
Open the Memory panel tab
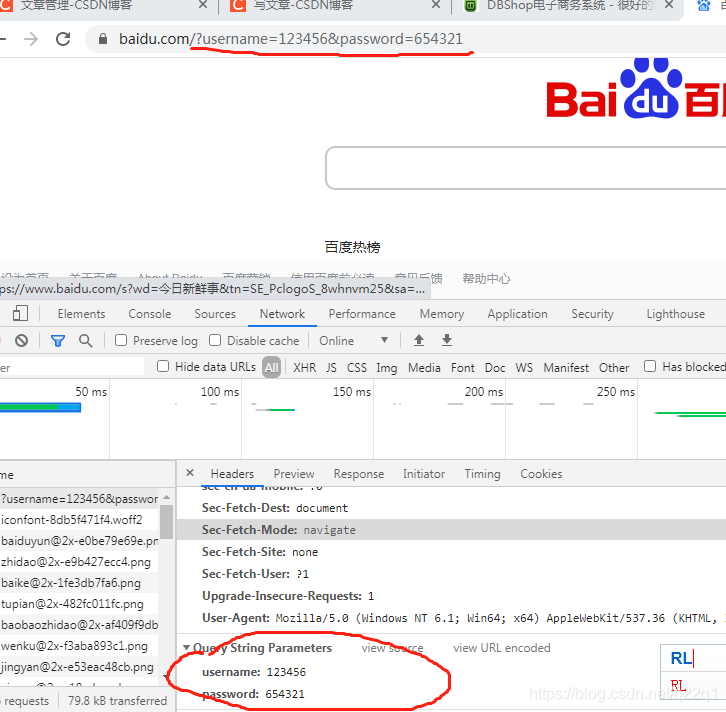tap(442, 314)
